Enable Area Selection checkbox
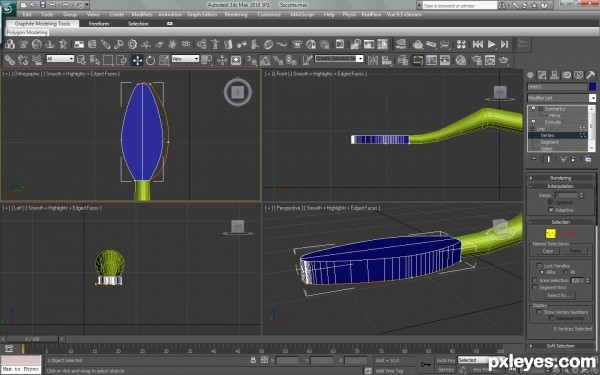This screenshot has width=600, height=375. point(535,280)
